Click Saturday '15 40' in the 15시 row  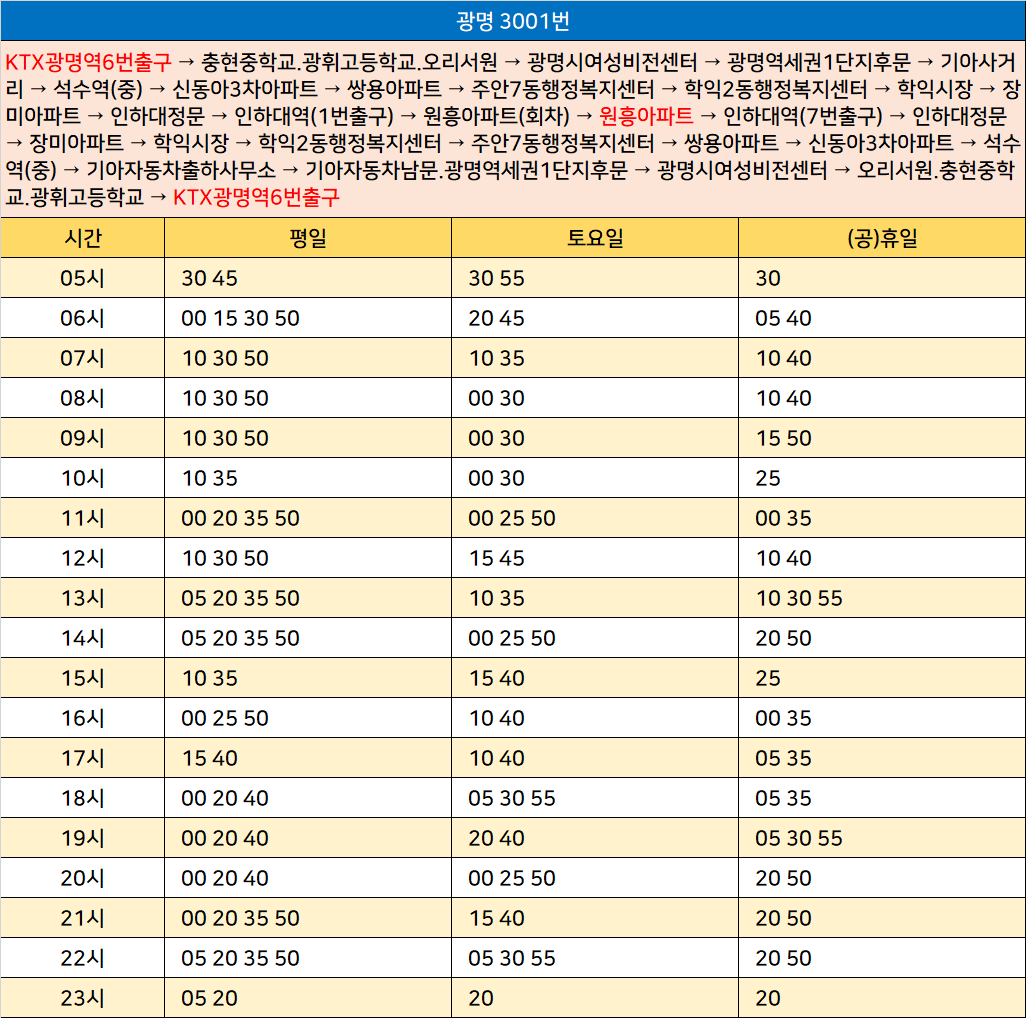click(x=496, y=678)
